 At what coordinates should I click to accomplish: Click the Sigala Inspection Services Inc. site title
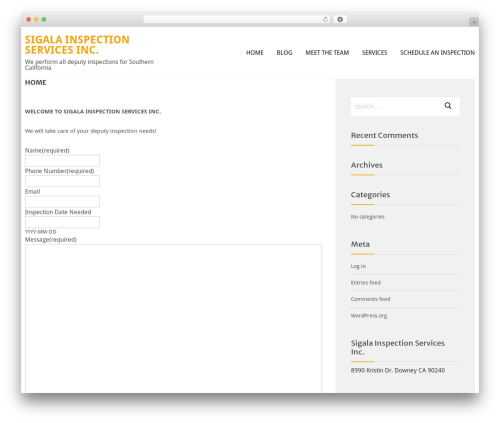coord(77,45)
